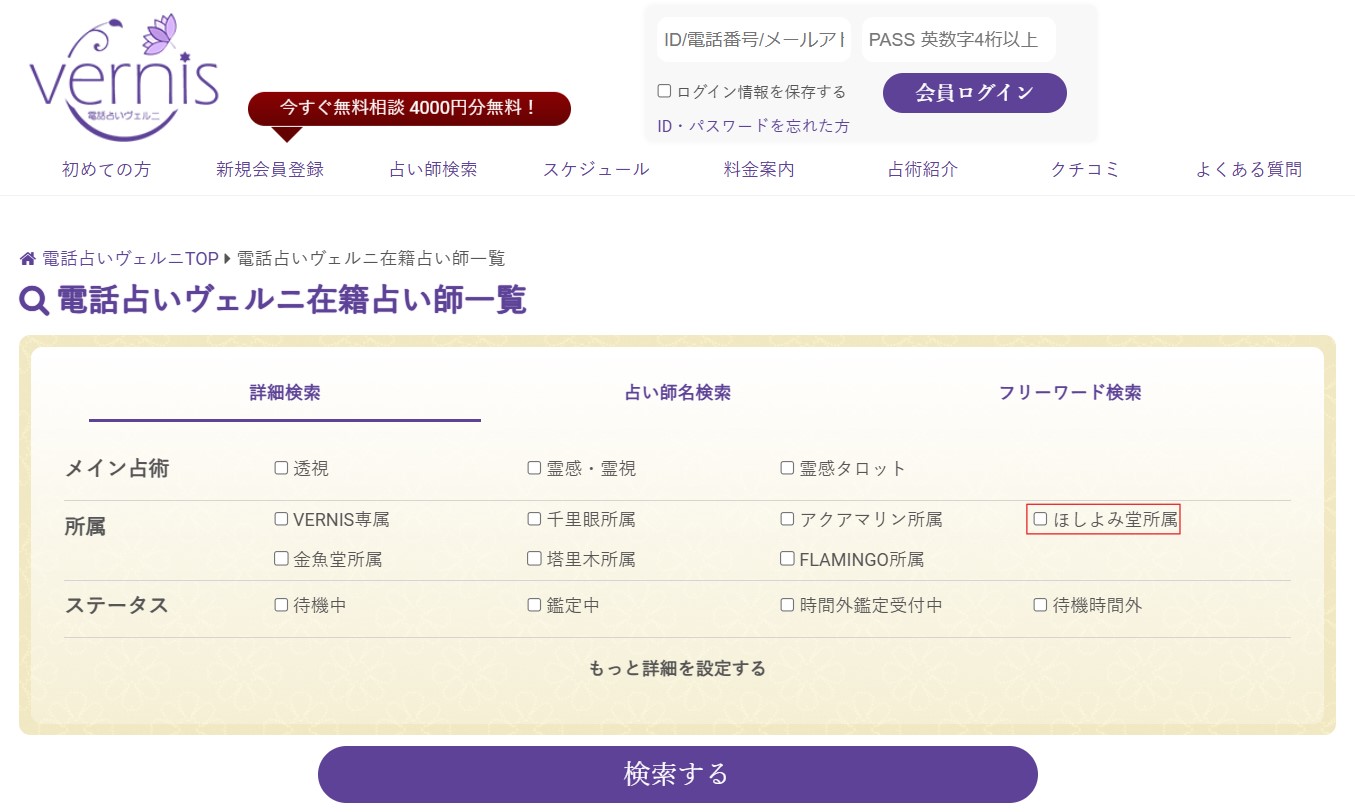
Task: Click the 今すぐ無料相談 banner
Action: pyautogui.click(x=409, y=108)
